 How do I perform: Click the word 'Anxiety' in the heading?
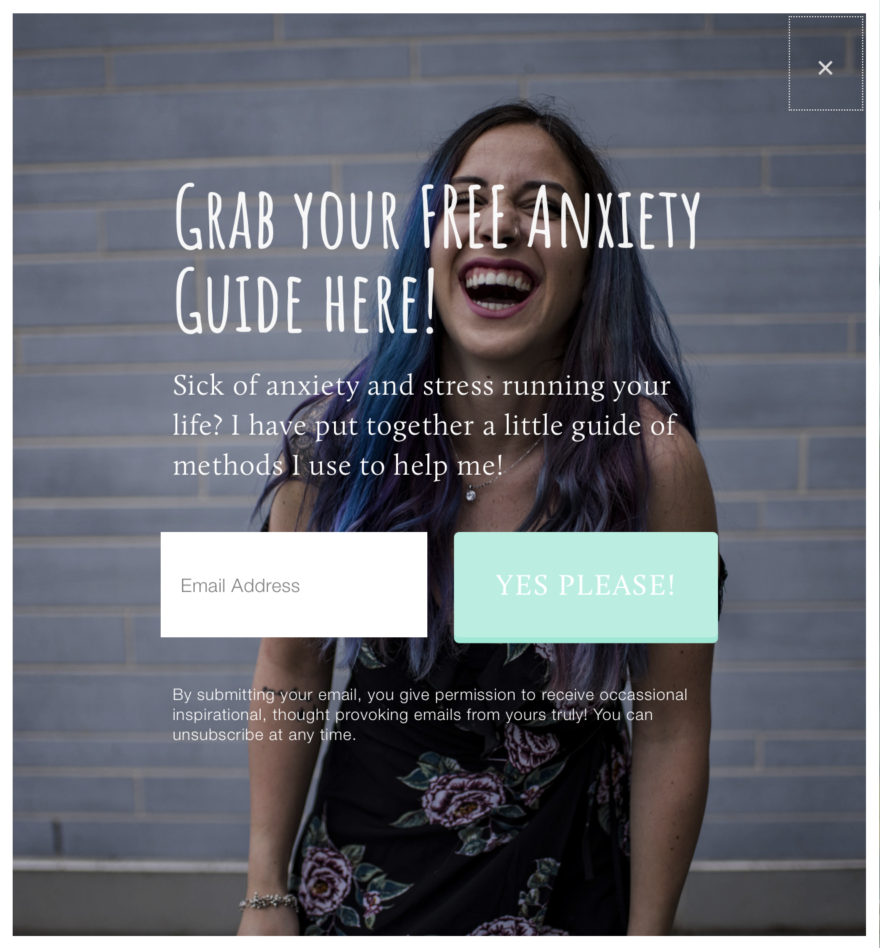pyautogui.click(x=613, y=216)
